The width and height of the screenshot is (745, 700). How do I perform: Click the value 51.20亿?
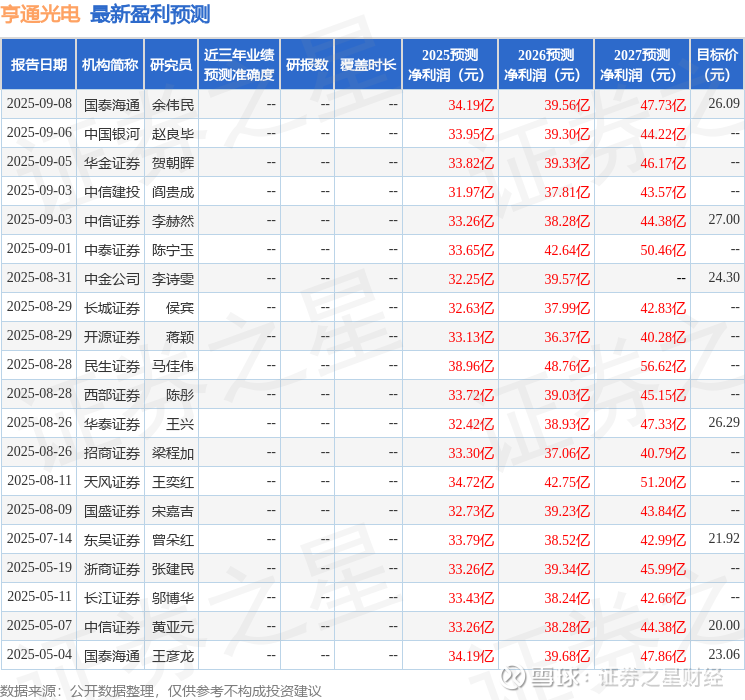tap(663, 482)
